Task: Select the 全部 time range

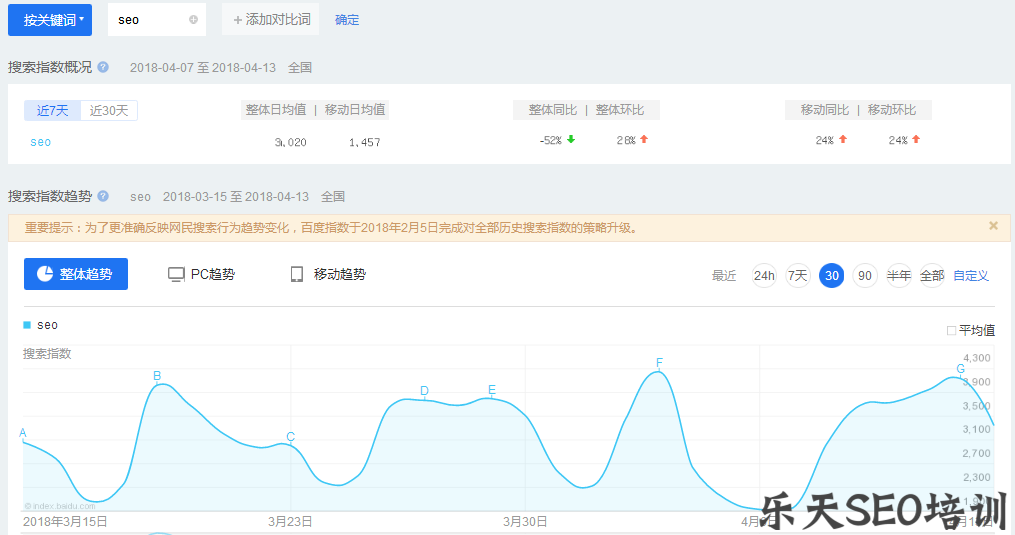Action: click(x=932, y=276)
